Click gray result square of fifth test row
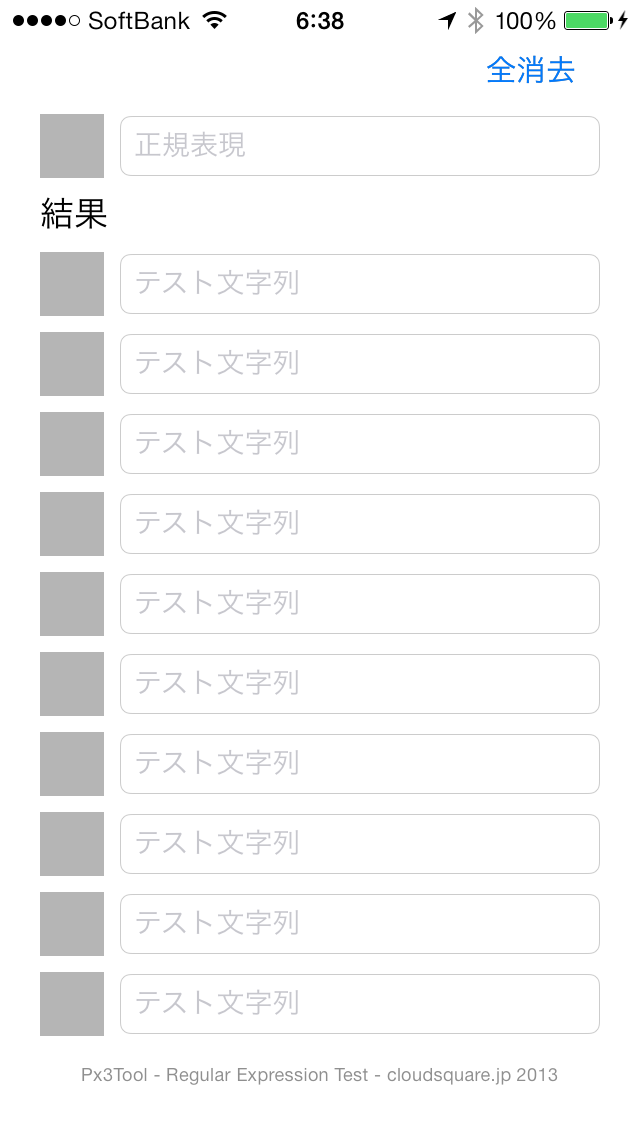 pos(72,604)
